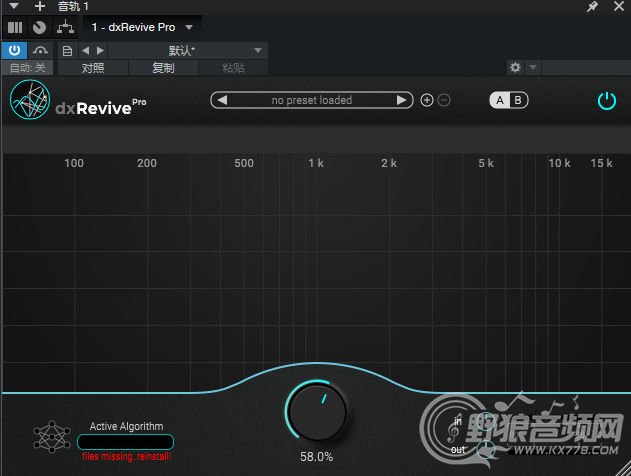Click the neural network algorithm icon
The width and height of the screenshot is (631, 476).
(x=52, y=437)
